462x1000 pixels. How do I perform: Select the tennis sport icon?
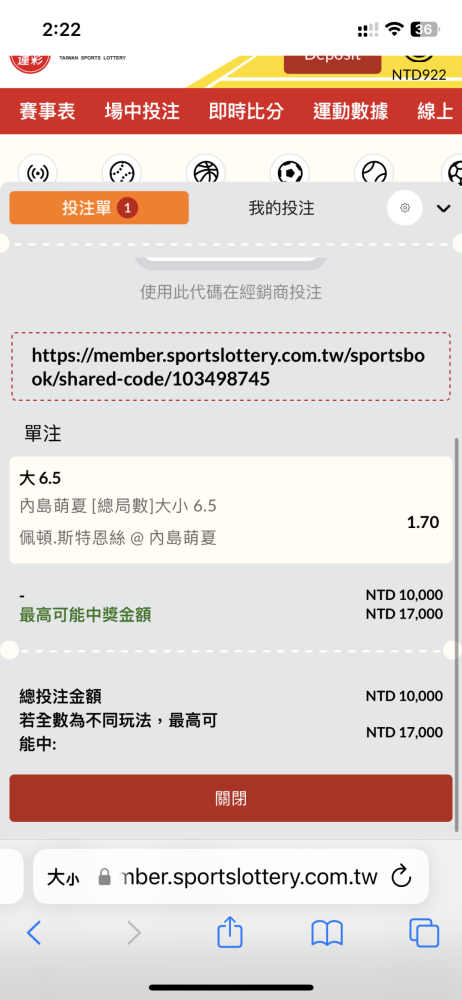click(x=374, y=172)
